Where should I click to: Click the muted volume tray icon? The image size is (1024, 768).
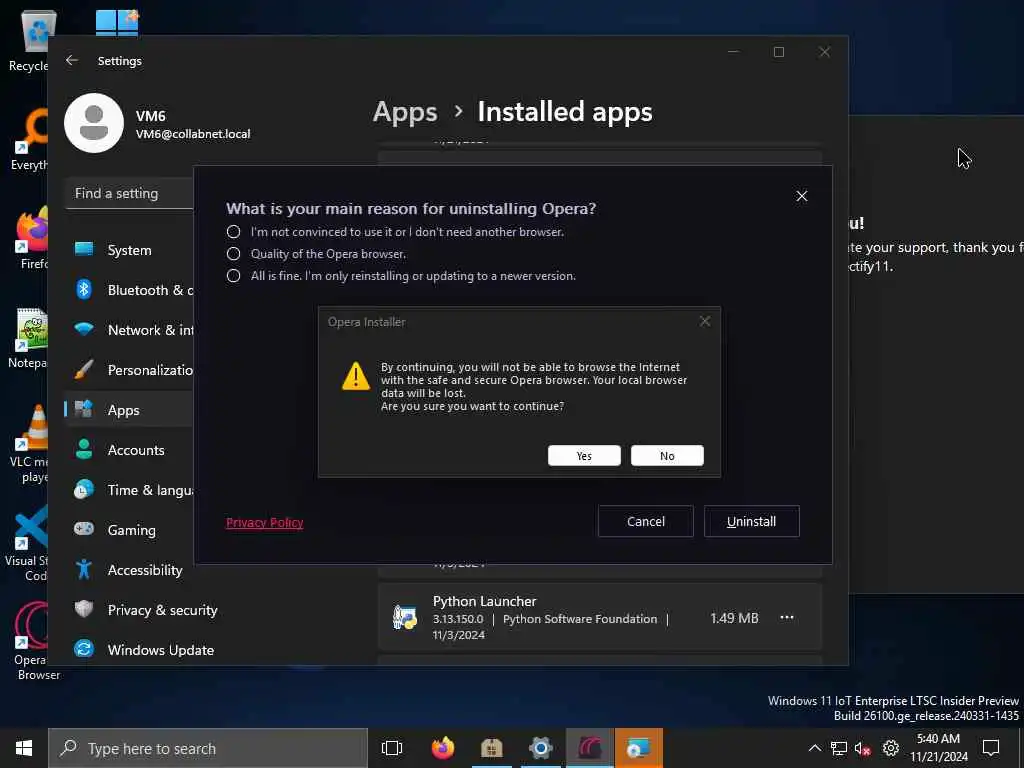tap(862, 748)
